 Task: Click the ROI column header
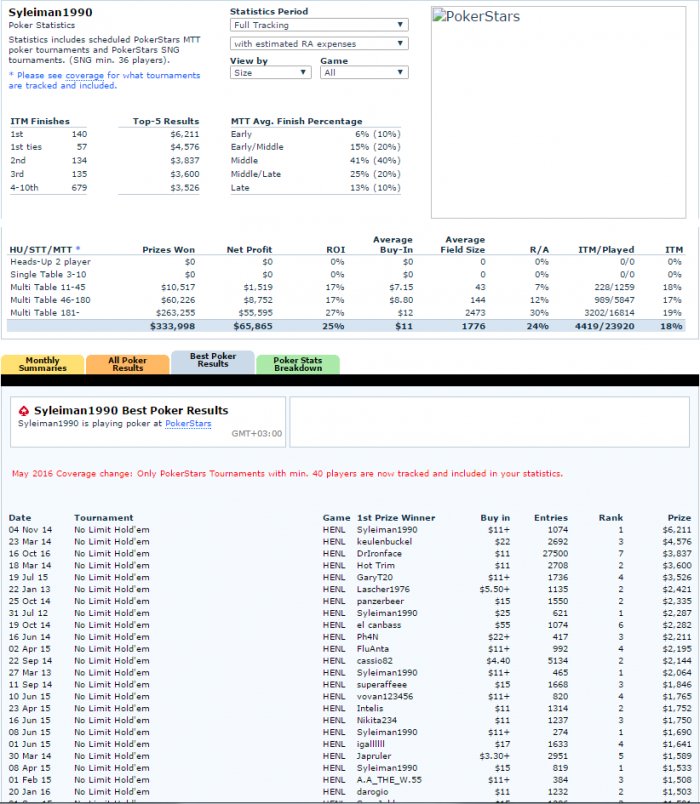click(335, 250)
